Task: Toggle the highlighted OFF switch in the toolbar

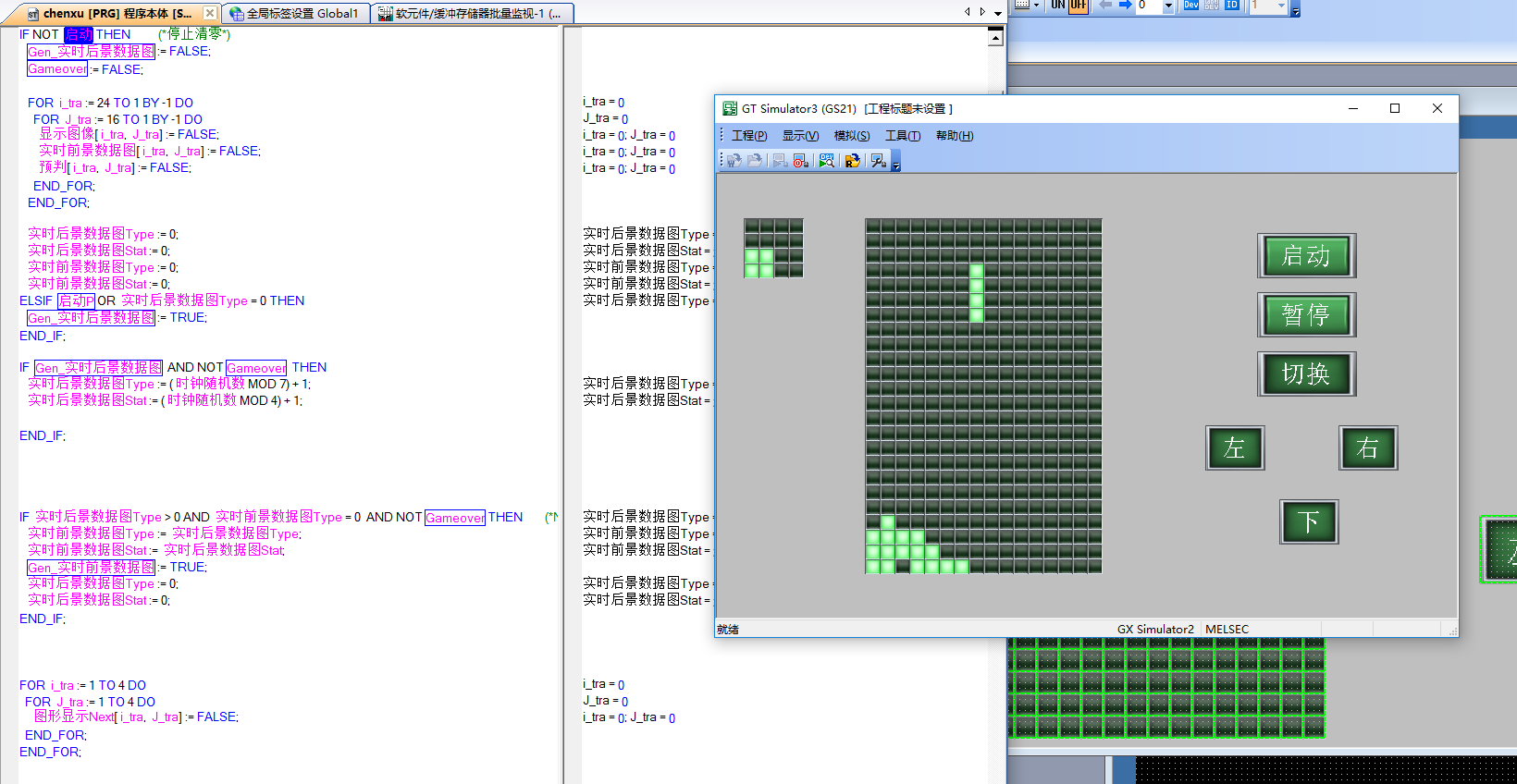Action: 1078,6
